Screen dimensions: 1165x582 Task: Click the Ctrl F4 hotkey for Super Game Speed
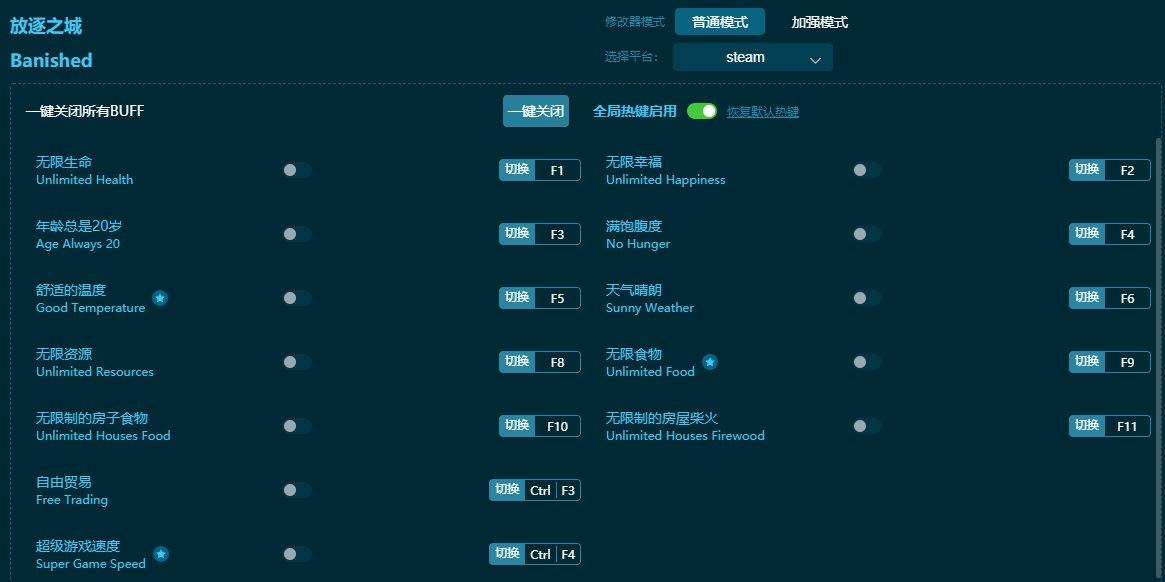point(552,554)
